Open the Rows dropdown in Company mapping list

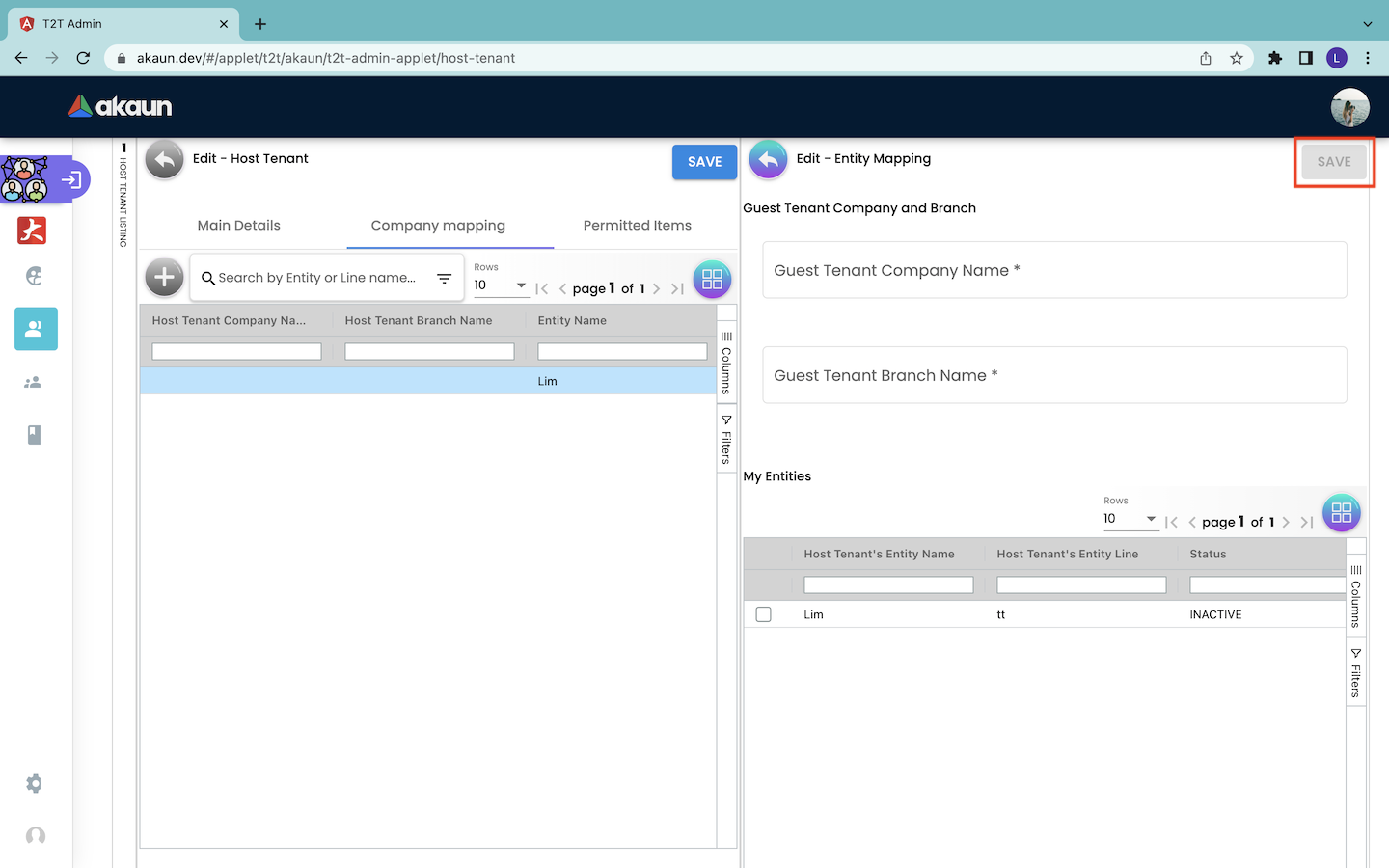pos(501,285)
